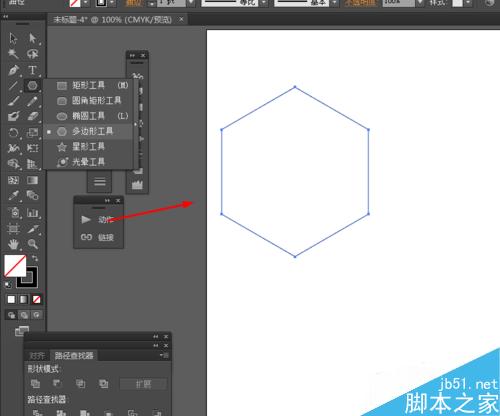Select the Symbol Sprayer tool
Image resolution: width=500 pixels, height=416 pixels.
coord(13,212)
